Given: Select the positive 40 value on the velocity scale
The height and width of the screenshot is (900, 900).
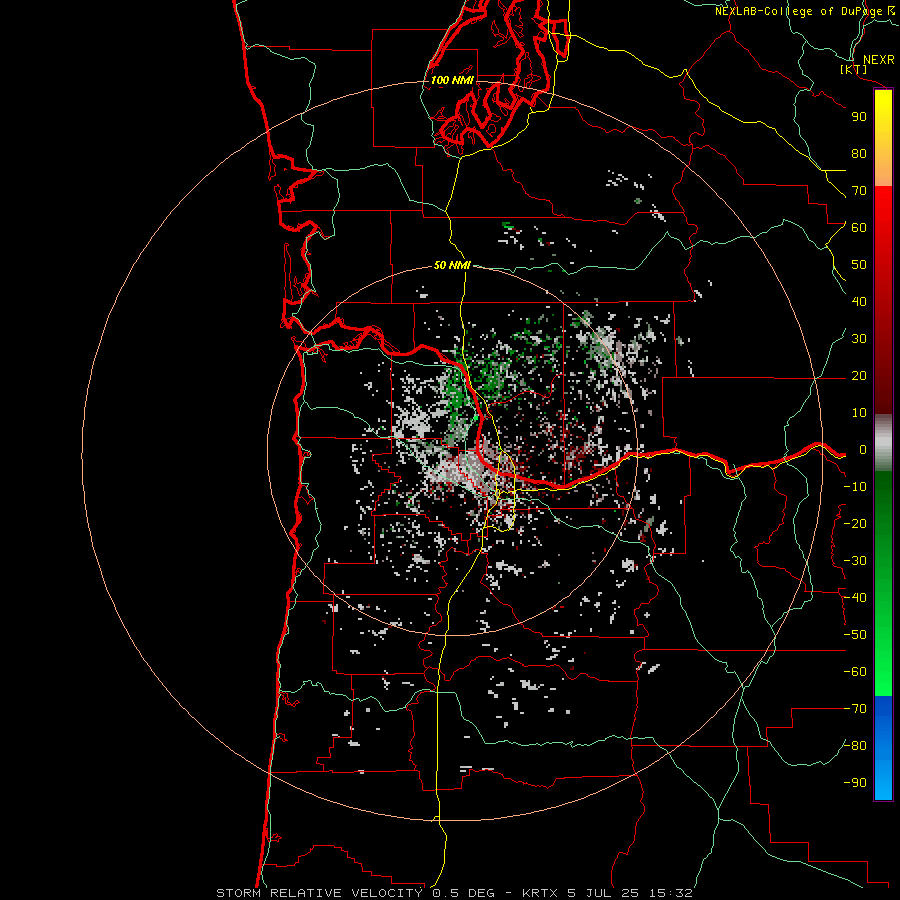Looking at the screenshot, I should (x=859, y=302).
